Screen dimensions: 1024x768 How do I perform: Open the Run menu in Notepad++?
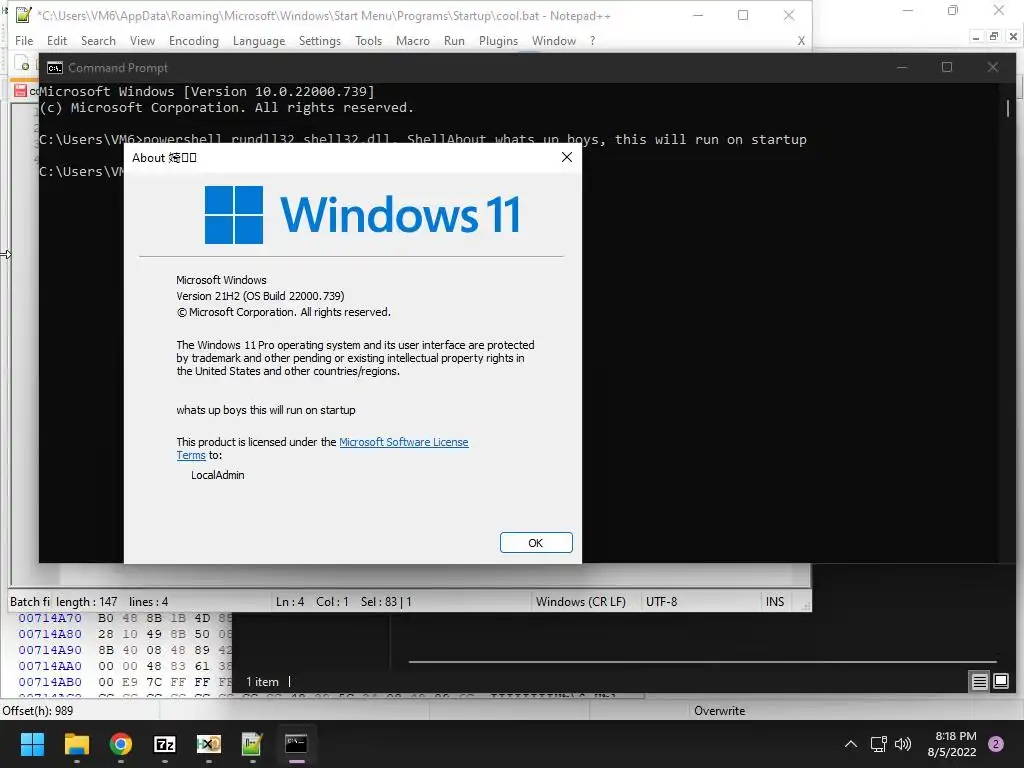coord(454,40)
